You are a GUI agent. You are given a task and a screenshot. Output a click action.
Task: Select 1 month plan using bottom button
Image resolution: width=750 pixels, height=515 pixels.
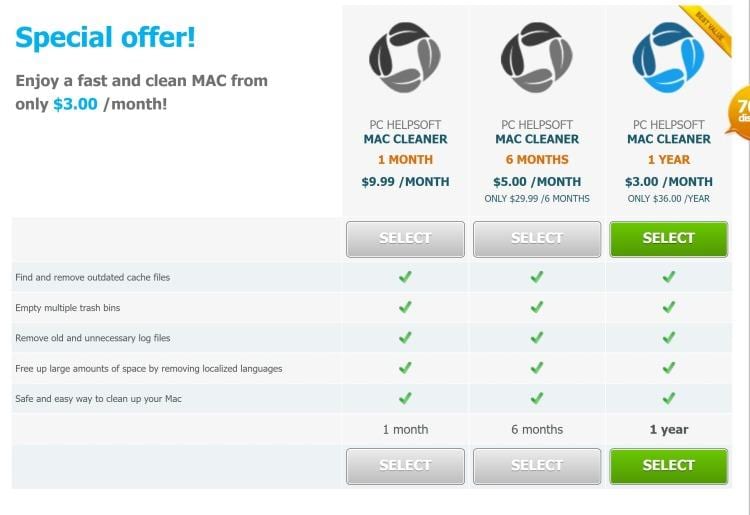click(x=405, y=466)
